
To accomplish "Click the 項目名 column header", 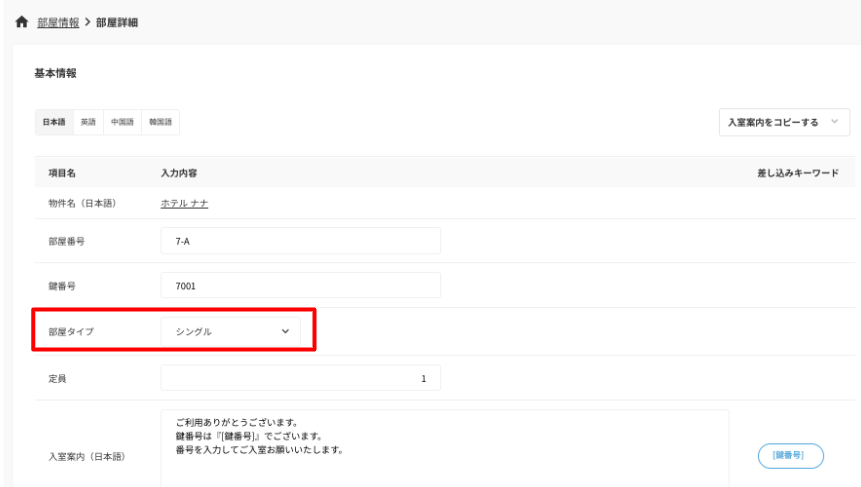I will tap(63, 174).
